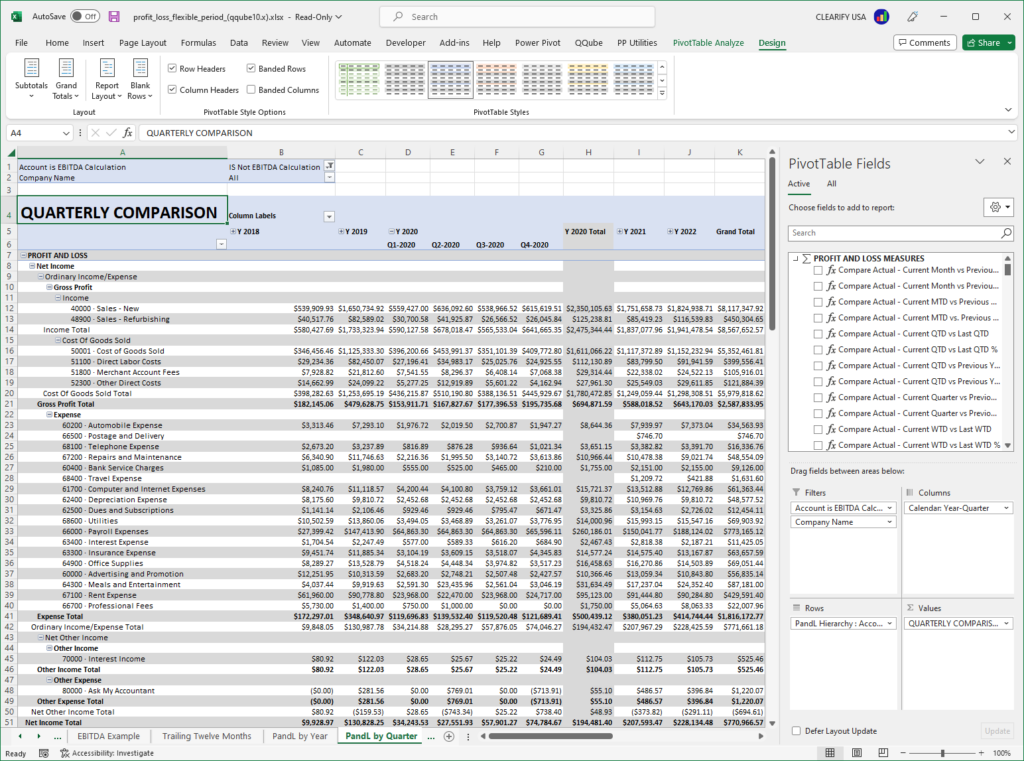
Task: Open the Blank Rows options
Action: (x=140, y=79)
